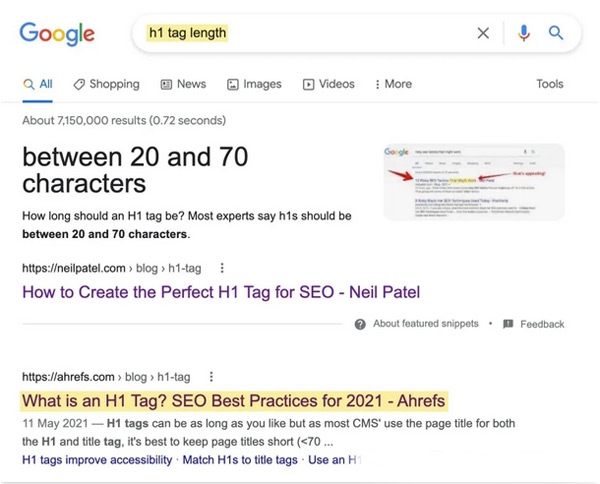600x484 pixels.
Task: Switch to the News tab
Action: tap(183, 84)
